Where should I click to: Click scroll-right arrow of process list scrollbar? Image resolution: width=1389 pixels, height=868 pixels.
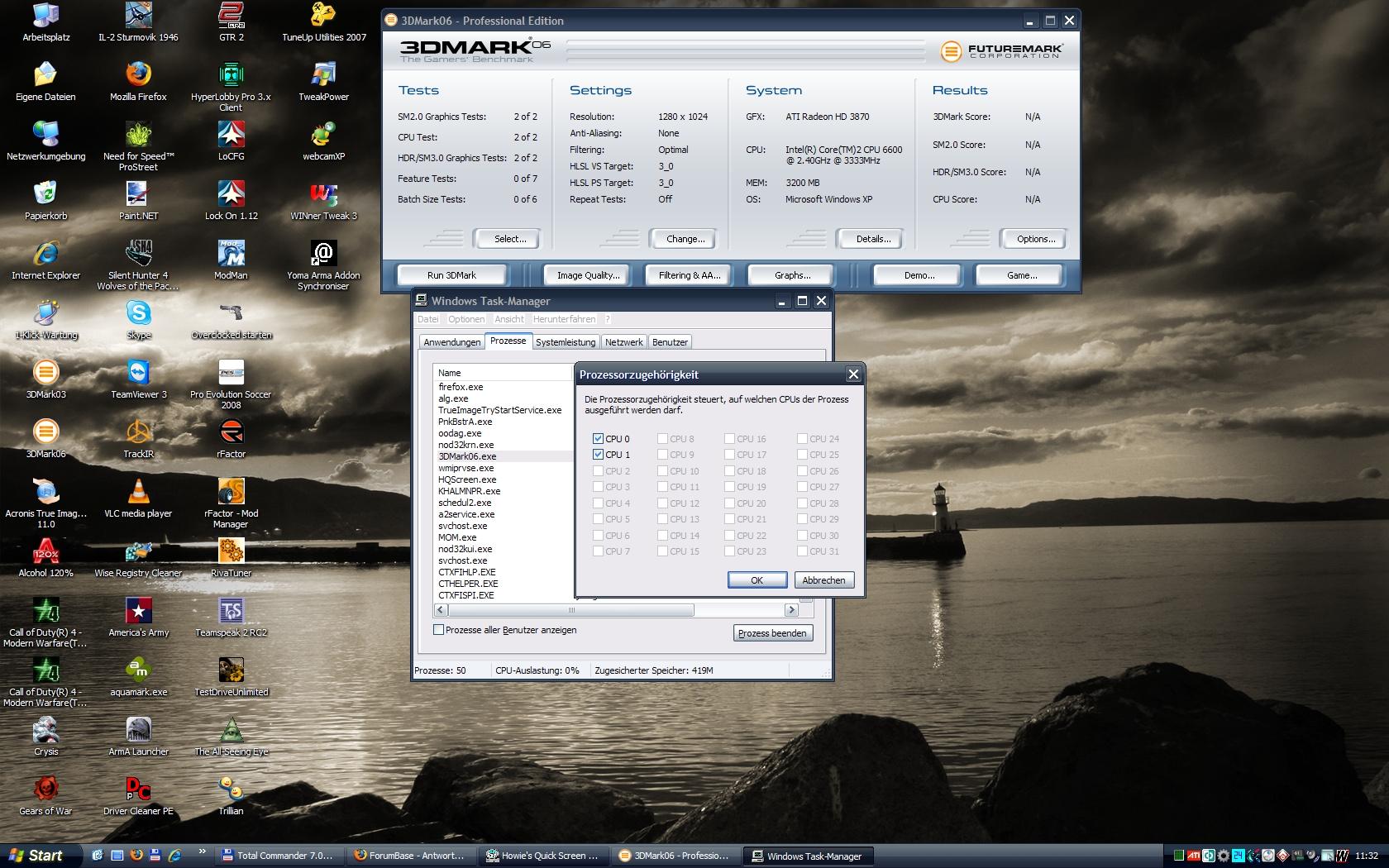(791, 610)
